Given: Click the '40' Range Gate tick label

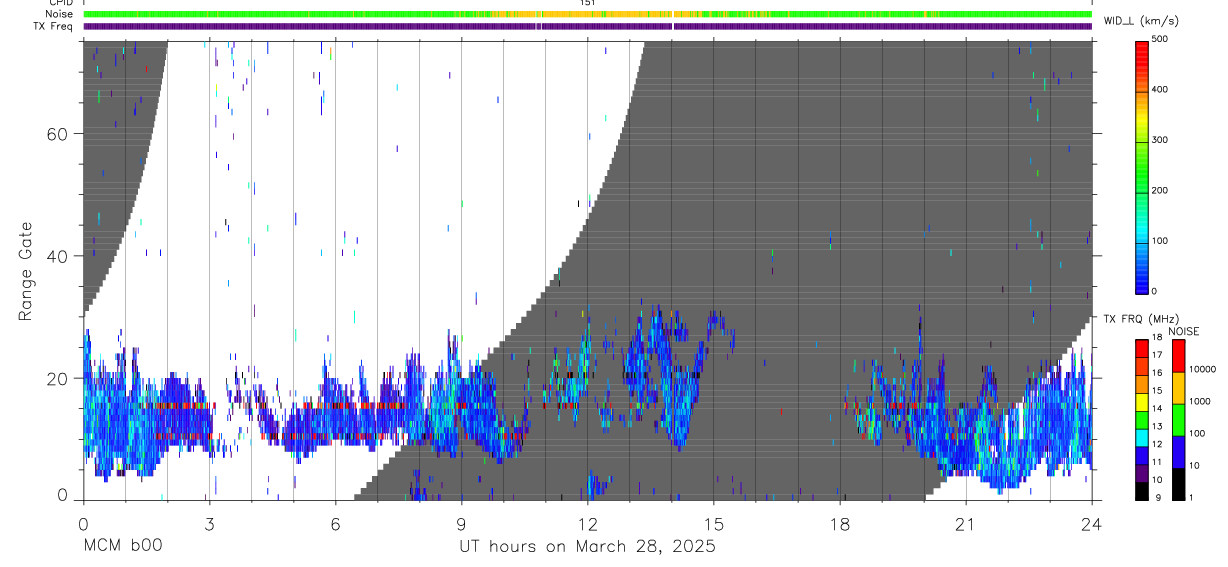Looking at the screenshot, I should [57, 256].
